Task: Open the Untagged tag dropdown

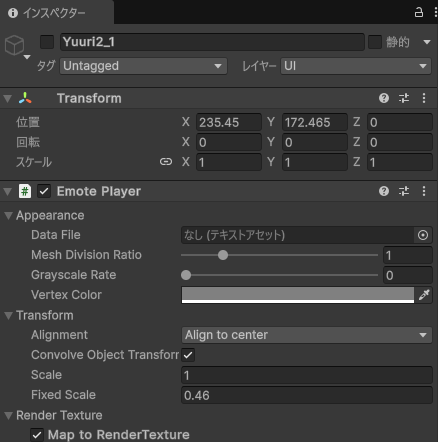Action: coord(144,66)
